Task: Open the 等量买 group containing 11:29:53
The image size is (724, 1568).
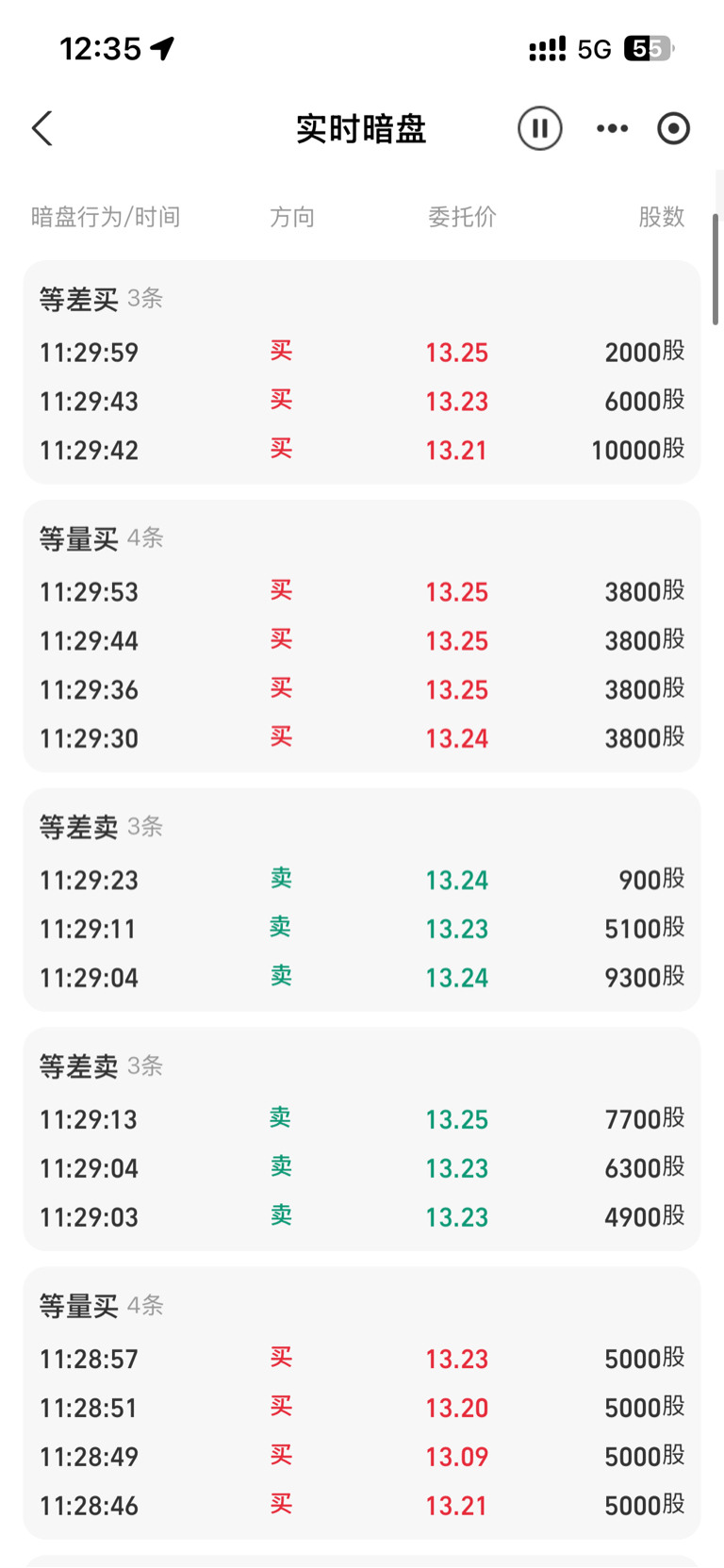Action: (x=101, y=538)
